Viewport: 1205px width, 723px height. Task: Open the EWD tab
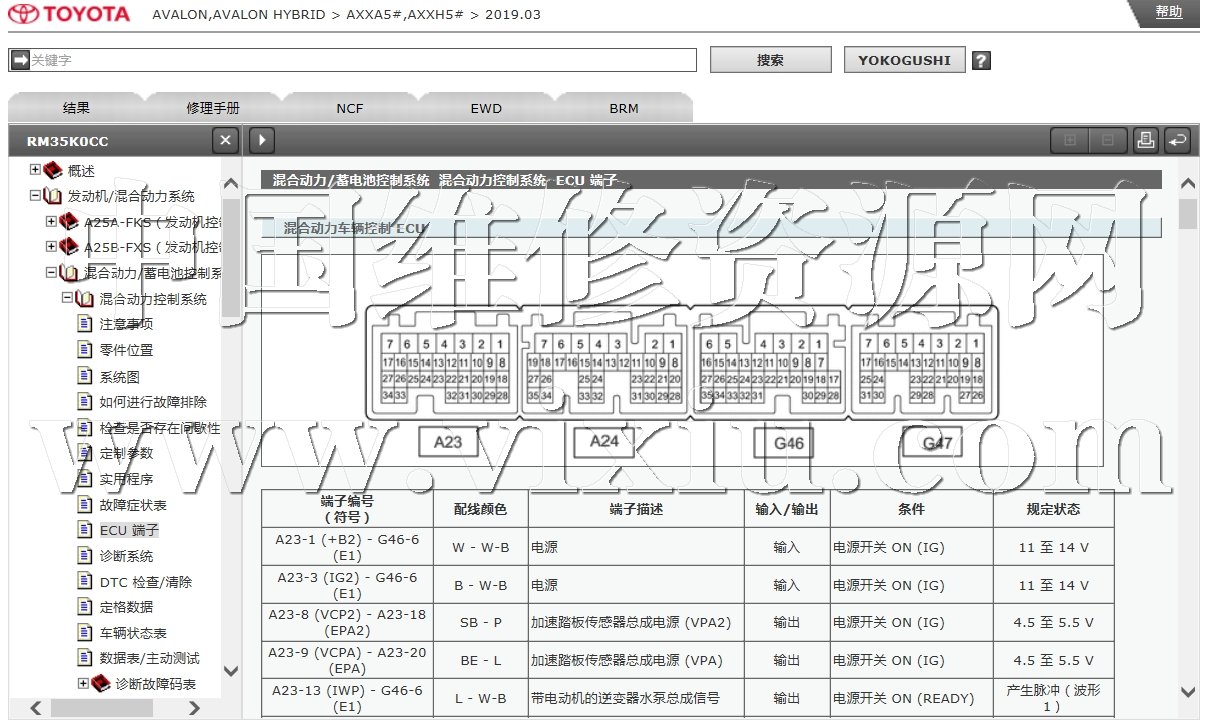pos(486,108)
